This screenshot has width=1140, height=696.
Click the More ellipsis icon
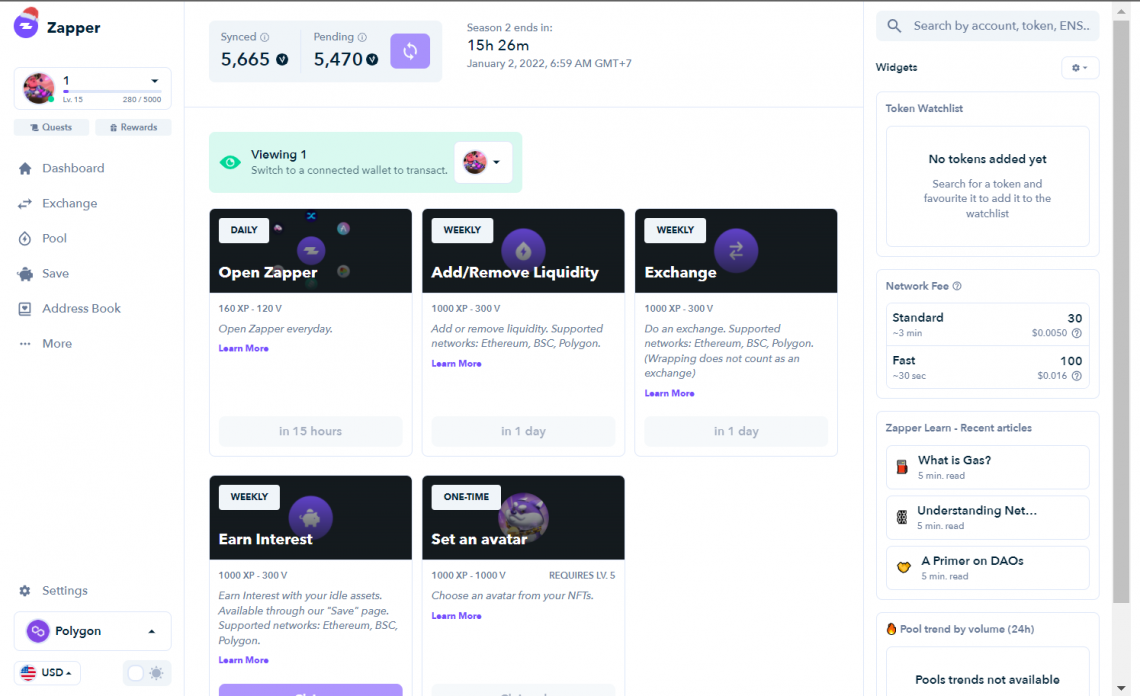(25, 344)
